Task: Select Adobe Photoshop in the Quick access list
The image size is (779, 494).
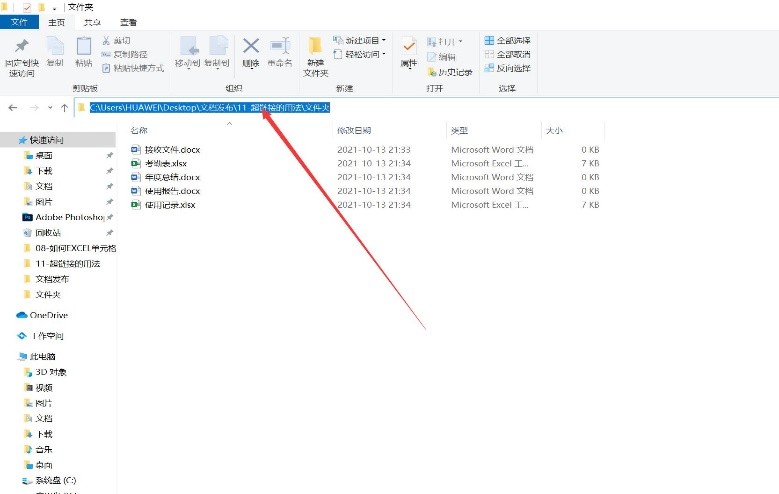Action: [x=70, y=217]
